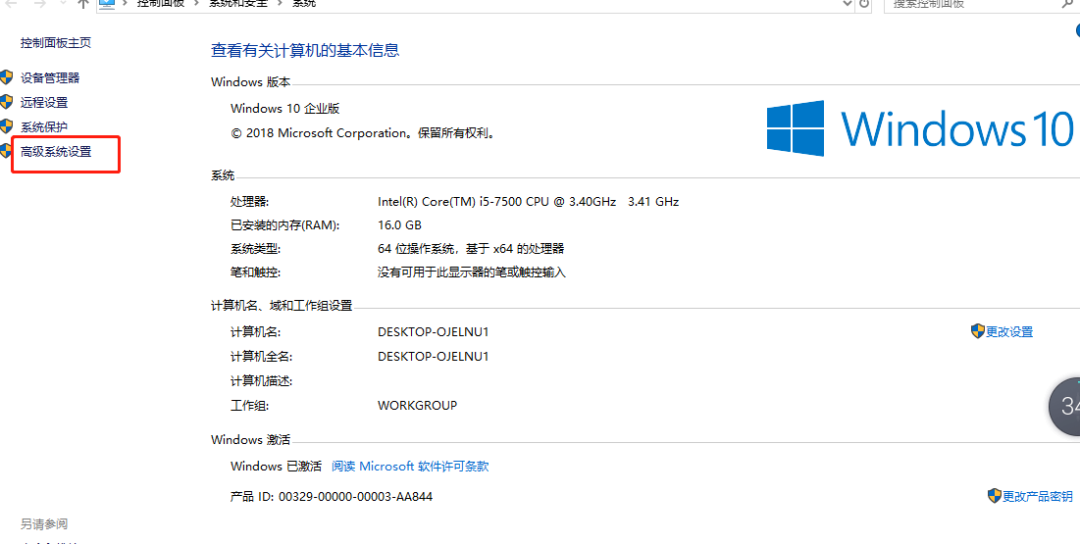Click the search magnifier icon

(1068, 3)
